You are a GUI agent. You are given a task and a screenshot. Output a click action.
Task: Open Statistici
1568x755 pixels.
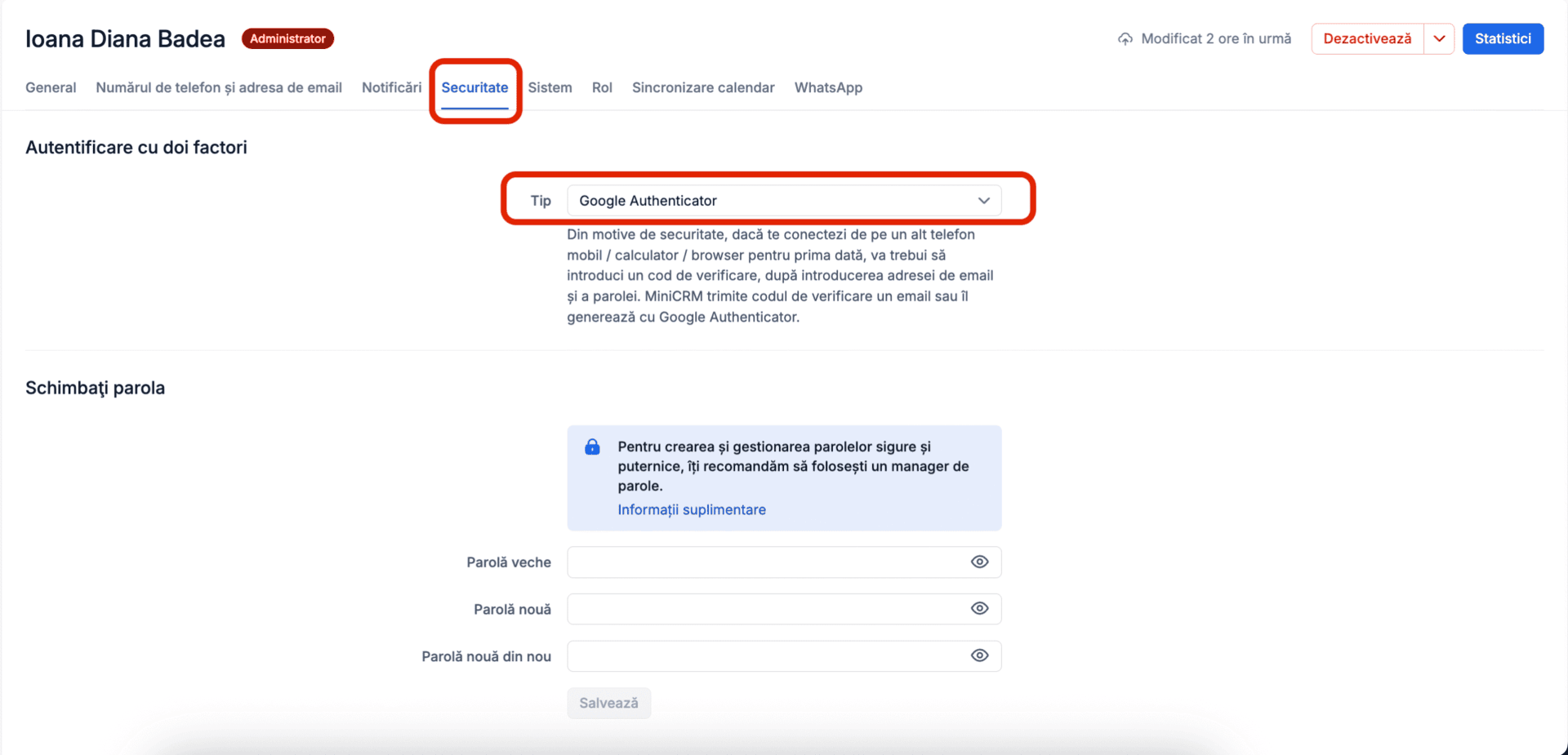[1503, 38]
